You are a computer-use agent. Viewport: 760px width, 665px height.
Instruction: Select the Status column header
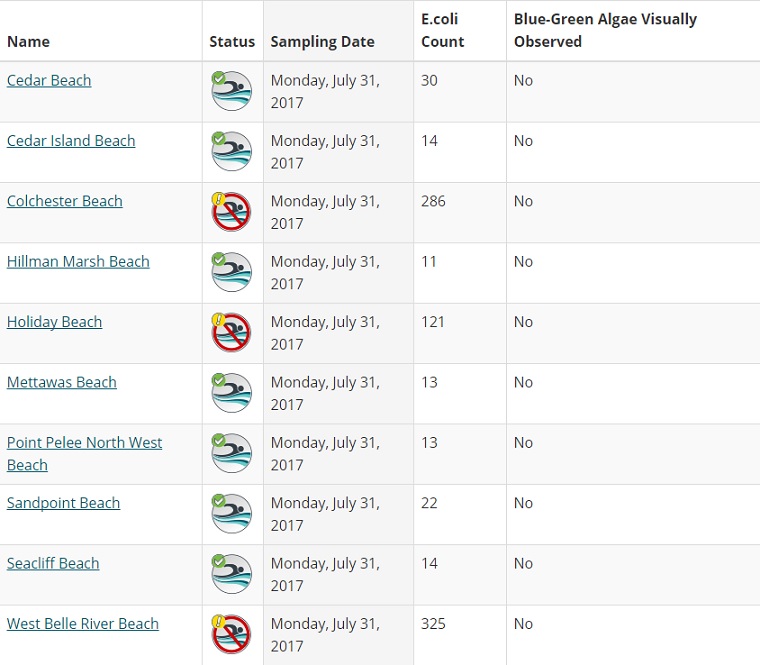[232, 42]
